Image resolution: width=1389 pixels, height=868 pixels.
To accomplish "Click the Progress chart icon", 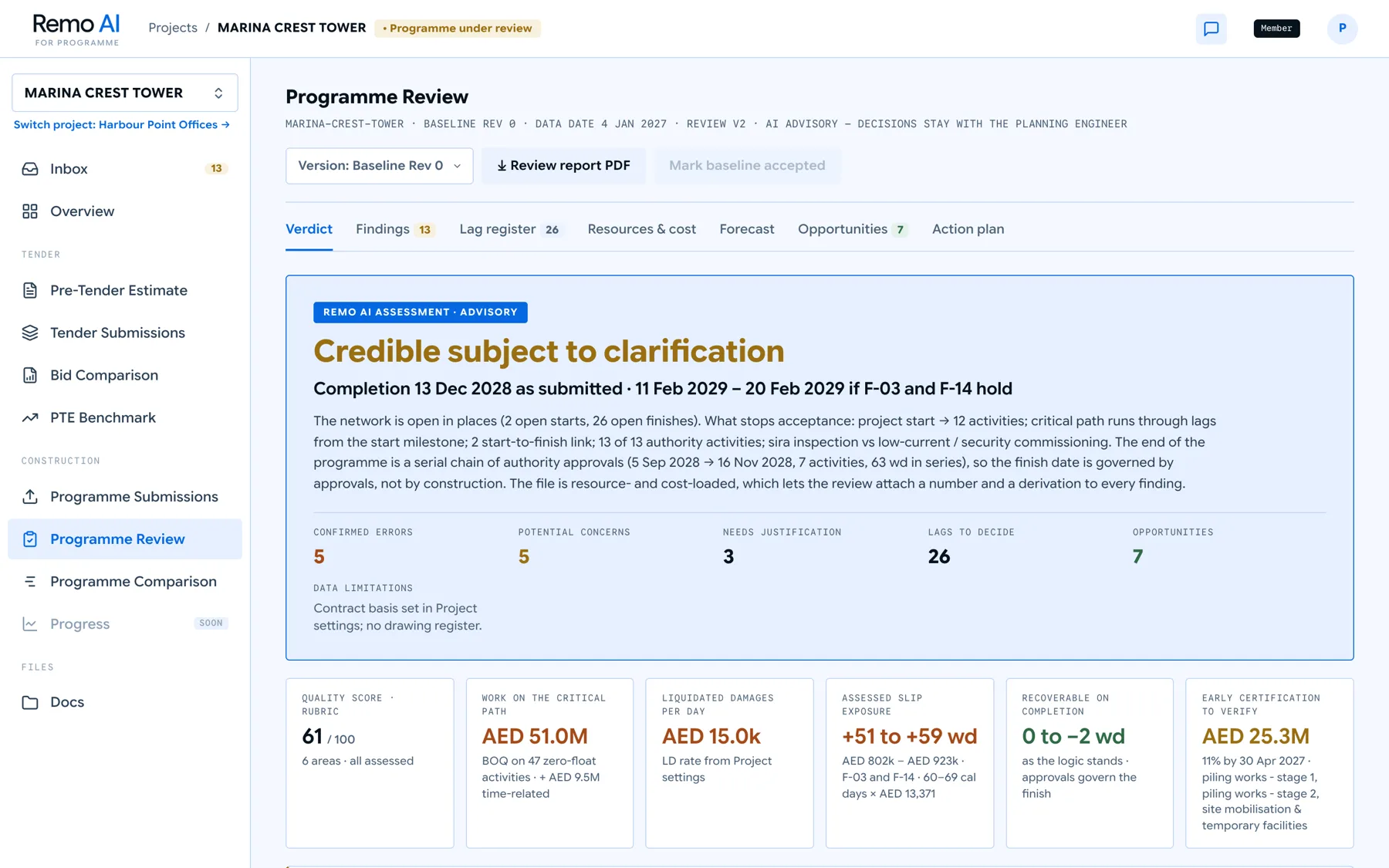I will click(30, 624).
